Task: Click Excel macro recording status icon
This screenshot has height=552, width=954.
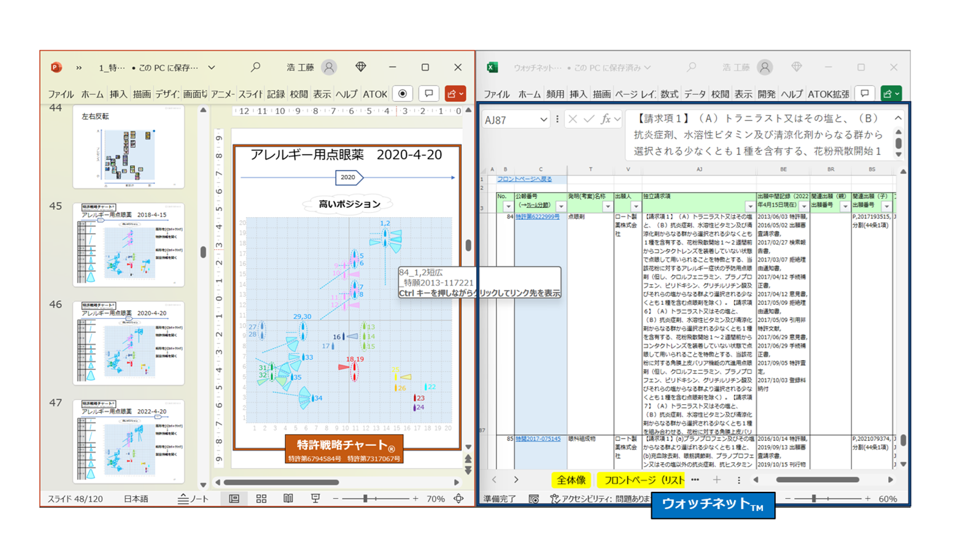Action: click(534, 499)
